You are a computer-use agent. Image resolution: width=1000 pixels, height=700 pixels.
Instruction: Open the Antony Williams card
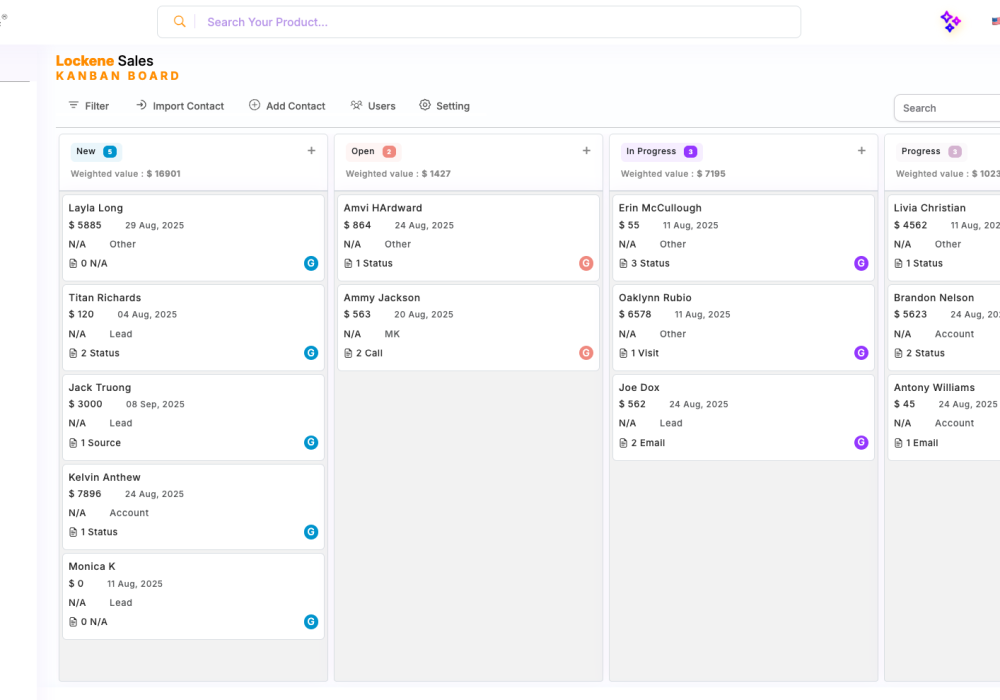coord(945,417)
